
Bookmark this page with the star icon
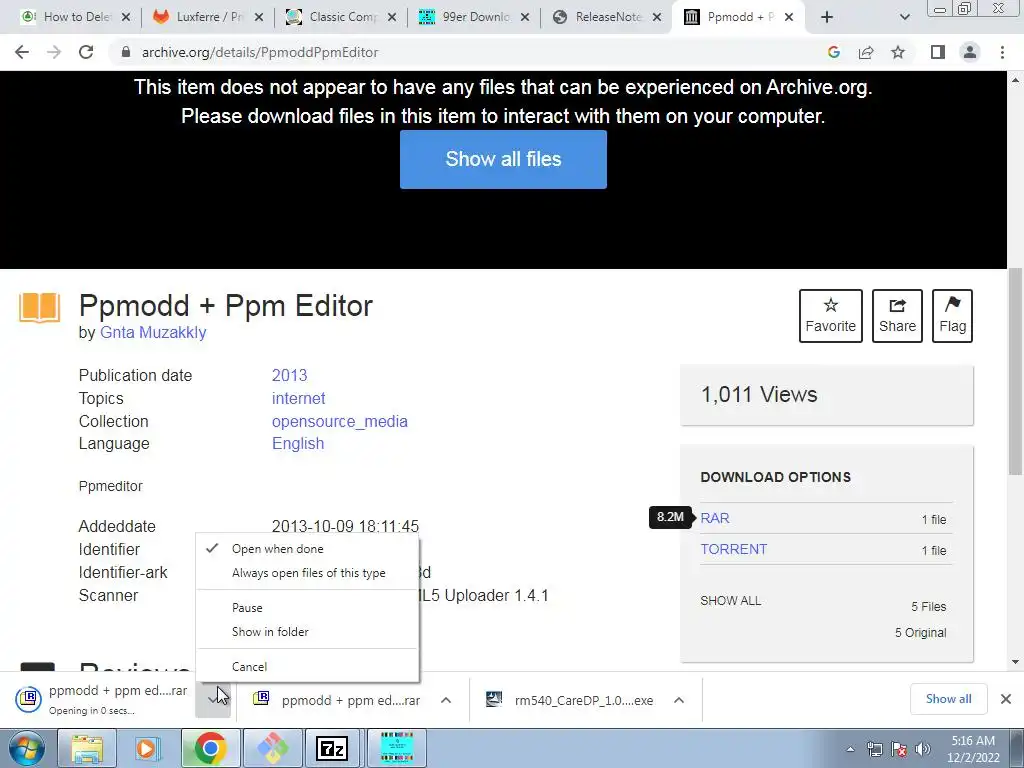click(x=898, y=52)
